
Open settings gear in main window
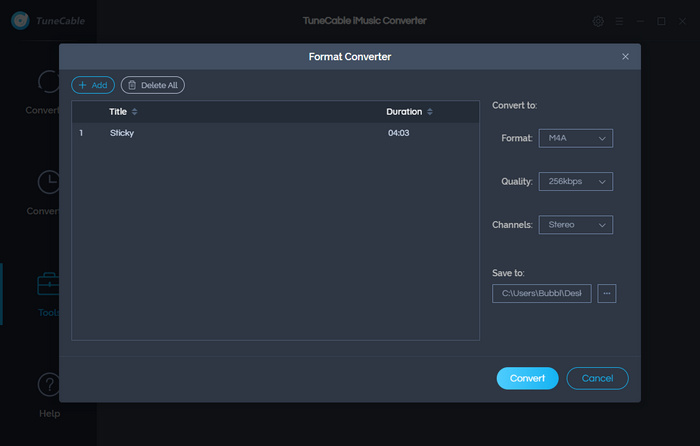[x=598, y=21]
